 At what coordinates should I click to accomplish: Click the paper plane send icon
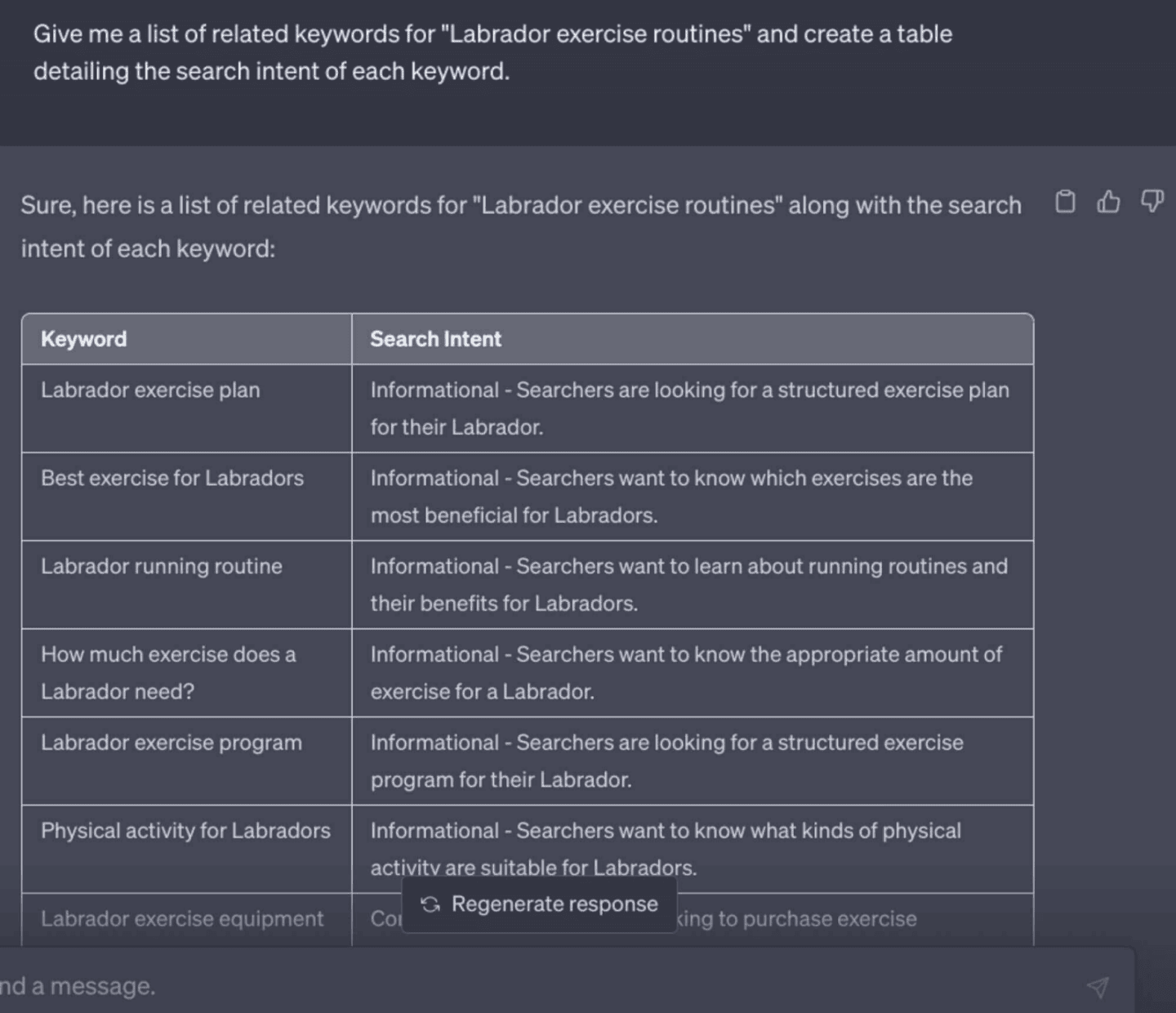[x=1098, y=985]
